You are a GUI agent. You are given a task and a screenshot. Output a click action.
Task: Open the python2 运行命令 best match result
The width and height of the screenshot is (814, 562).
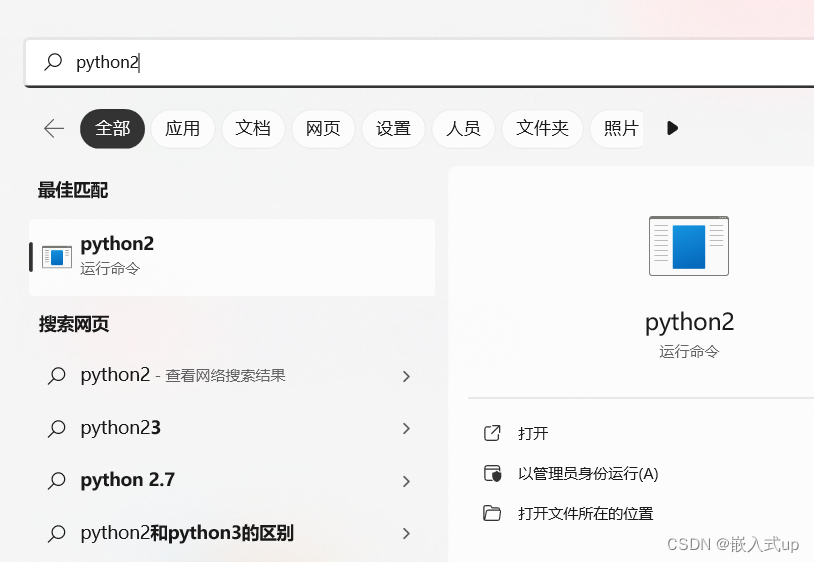tap(232, 257)
